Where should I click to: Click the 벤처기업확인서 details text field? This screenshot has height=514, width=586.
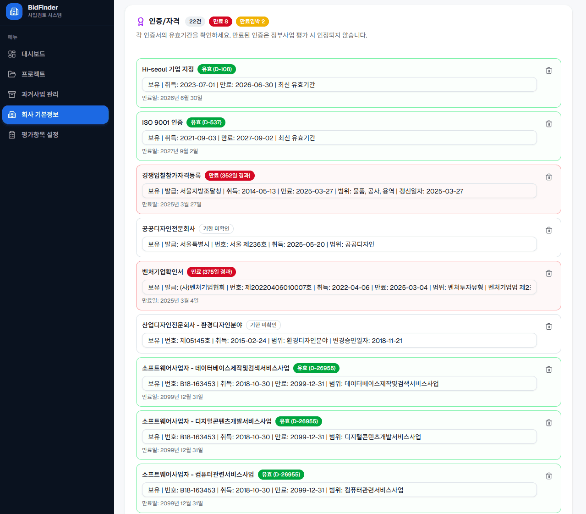tap(339, 287)
